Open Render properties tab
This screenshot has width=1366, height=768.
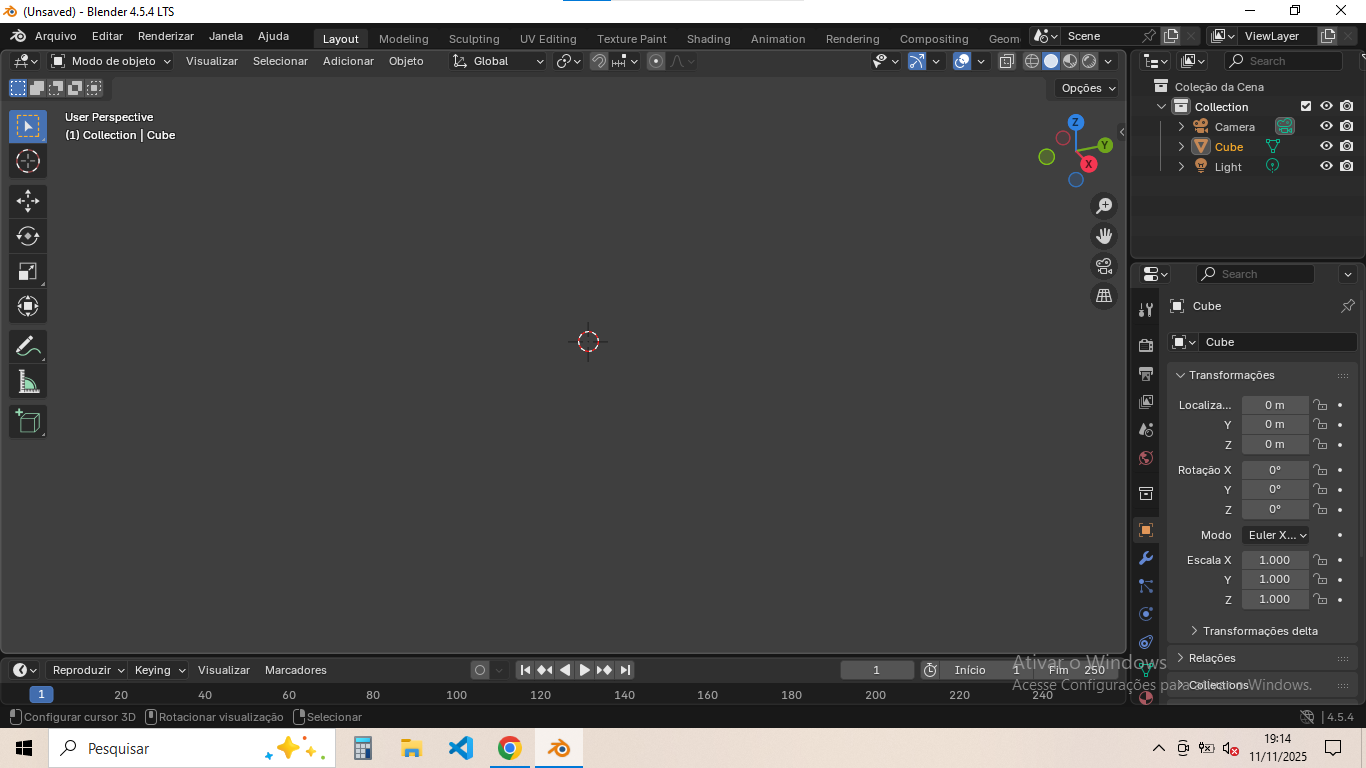coord(1146,345)
